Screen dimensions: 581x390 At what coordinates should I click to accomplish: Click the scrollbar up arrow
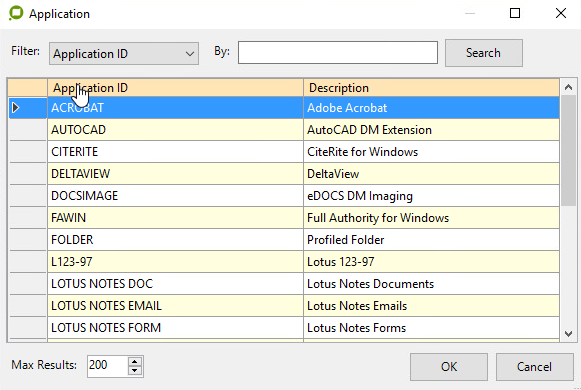568,87
